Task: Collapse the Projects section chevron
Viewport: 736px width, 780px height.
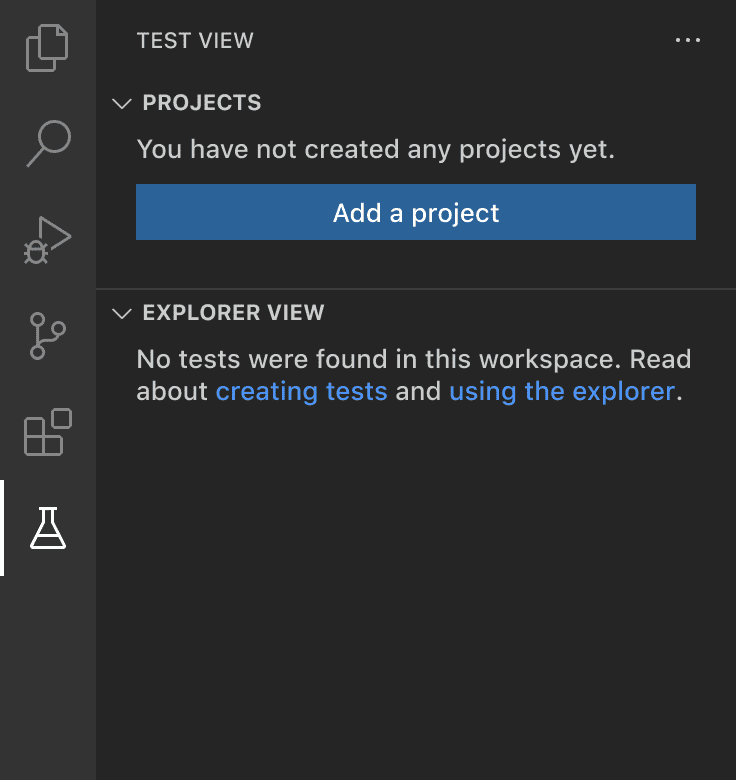Action: pyautogui.click(x=122, y=103)
